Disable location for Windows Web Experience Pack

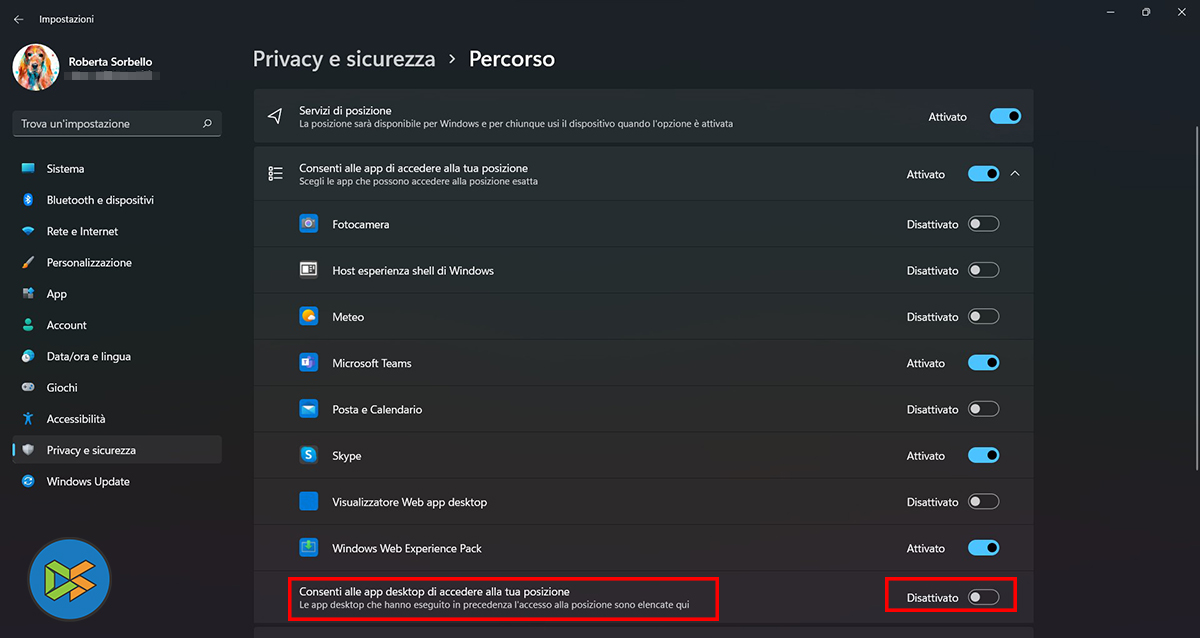click(x=984, y=548)
